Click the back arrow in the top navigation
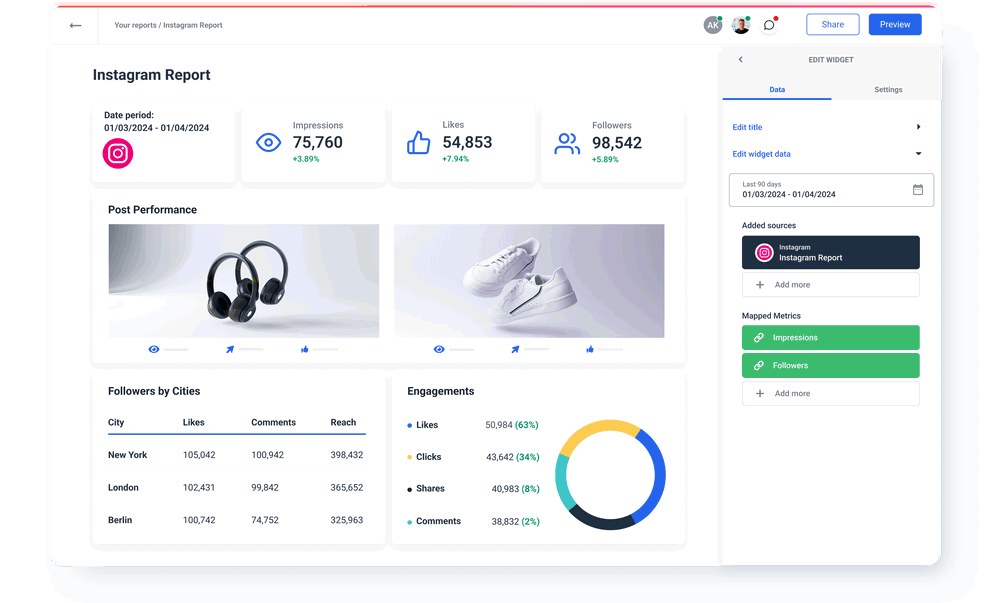 point(75,25)
